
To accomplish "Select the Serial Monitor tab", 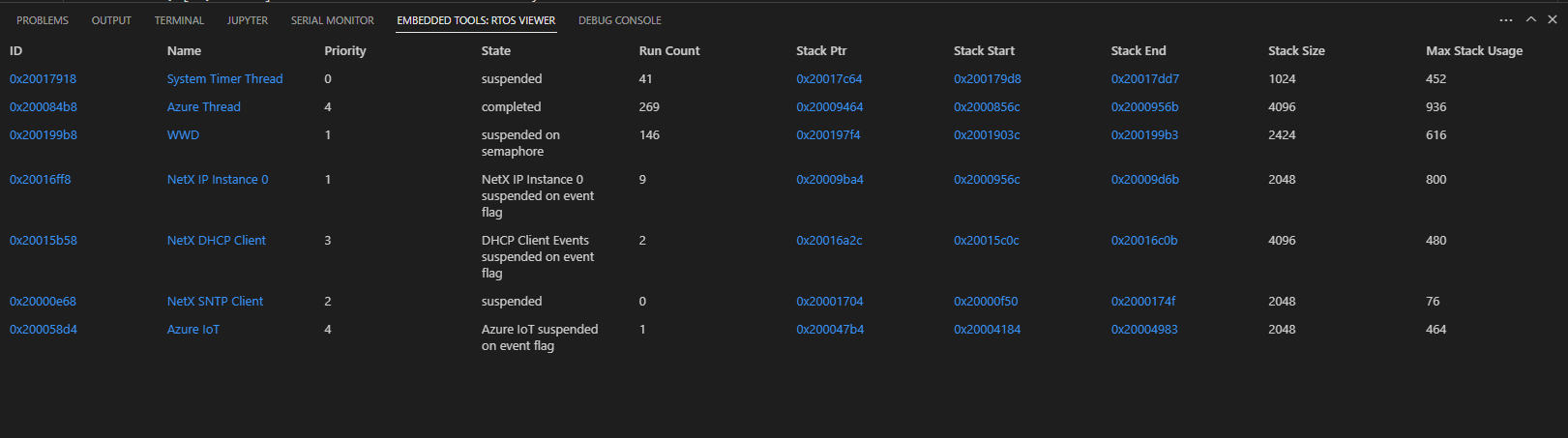I will click(332, 20).
